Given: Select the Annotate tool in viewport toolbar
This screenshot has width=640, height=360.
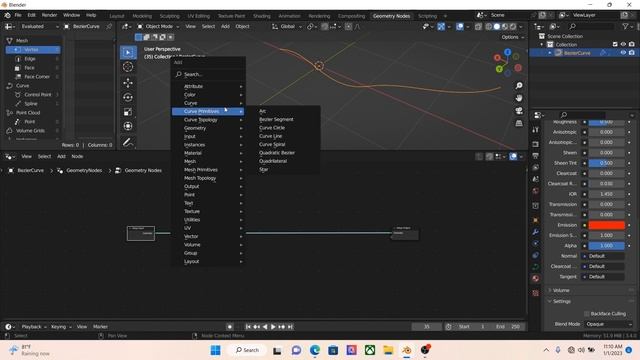Looking at the screenshot, I should (128, 142).
